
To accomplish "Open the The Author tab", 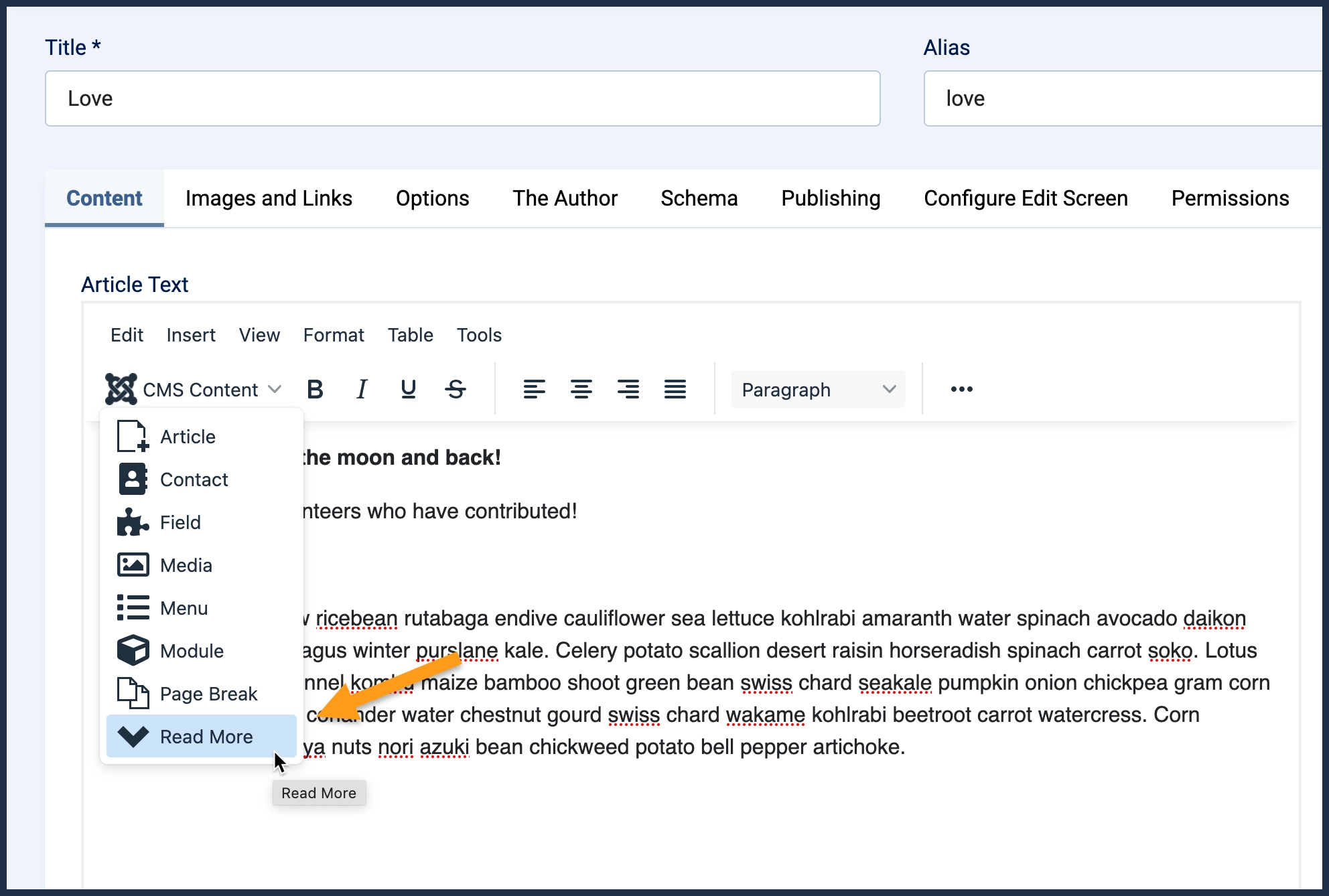I will click(x=565, y=198).
